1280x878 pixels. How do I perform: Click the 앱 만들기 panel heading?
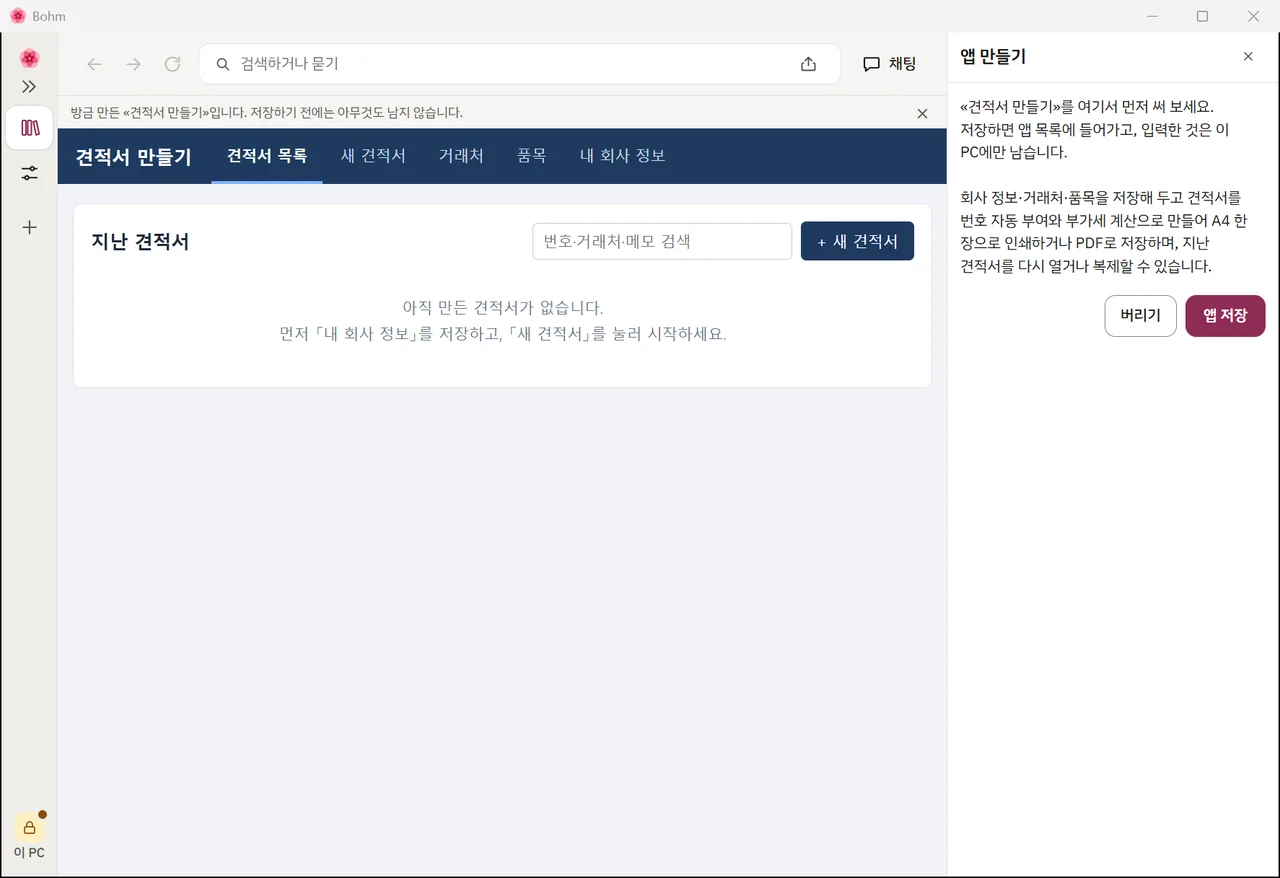(993, 57)
